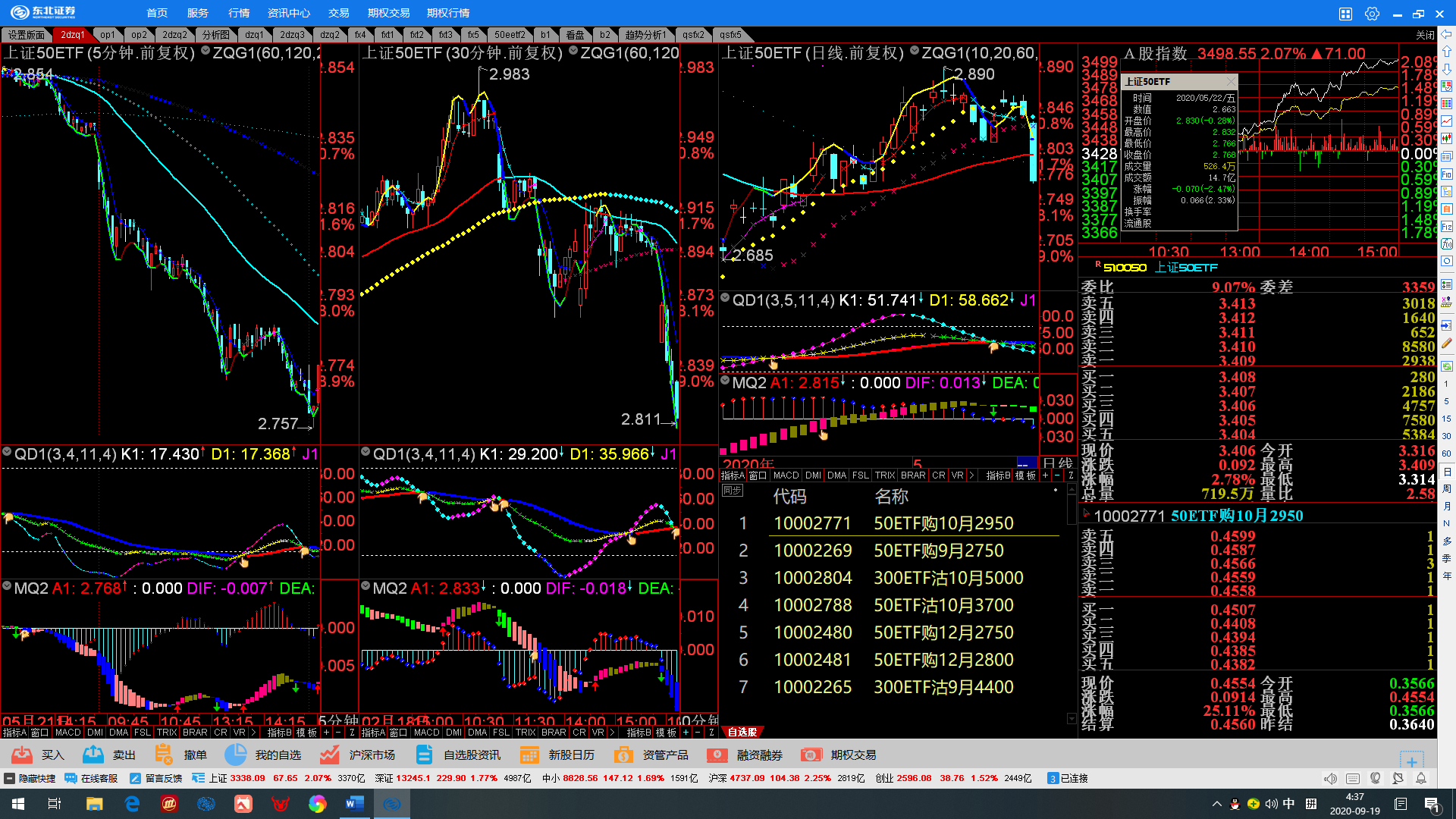Image resolution: width=1456 pixels, height=819 pixels.
Task: Open 撤单 cancel order icon
Action: pos(163,755)
